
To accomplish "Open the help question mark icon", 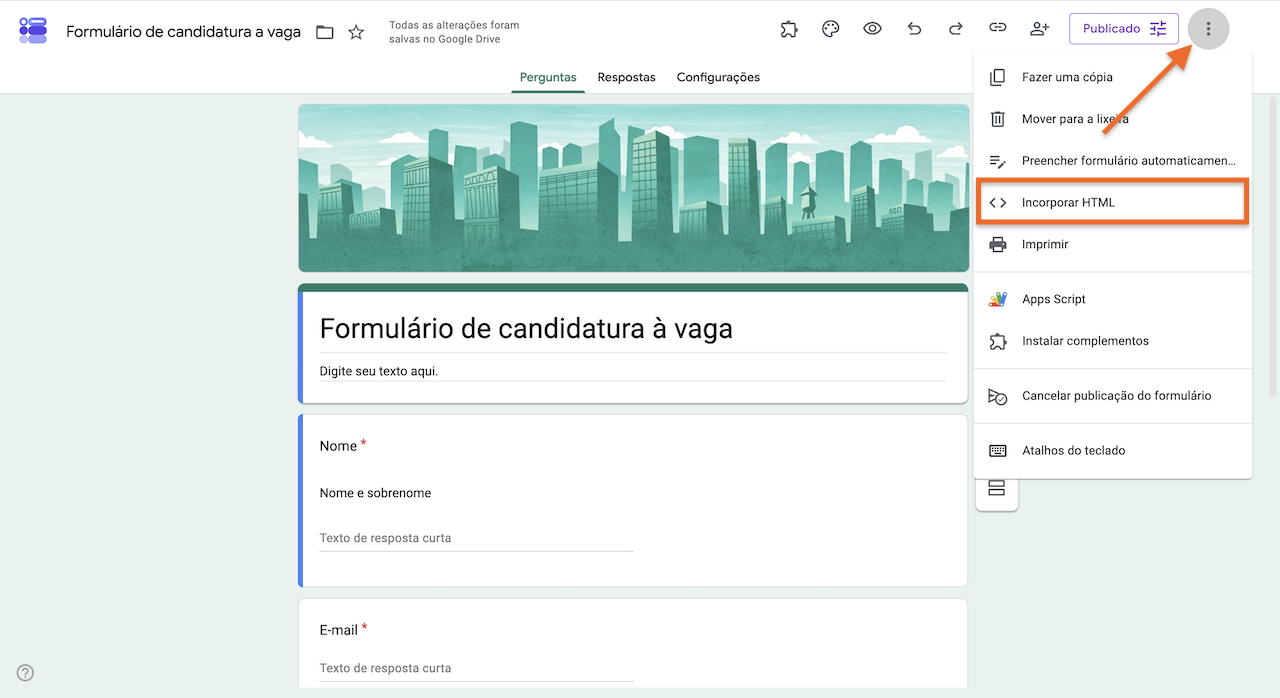I will [x=26, y=673].
